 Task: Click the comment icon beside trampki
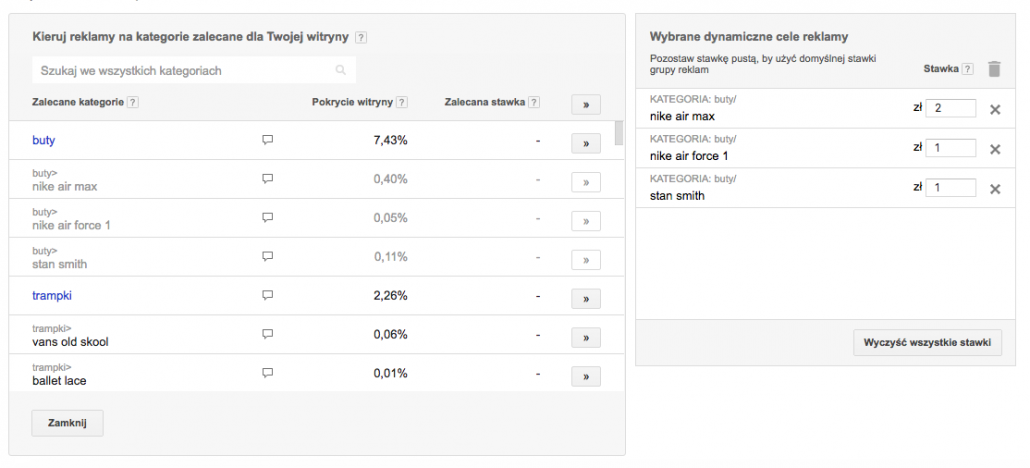click(267, 296)
